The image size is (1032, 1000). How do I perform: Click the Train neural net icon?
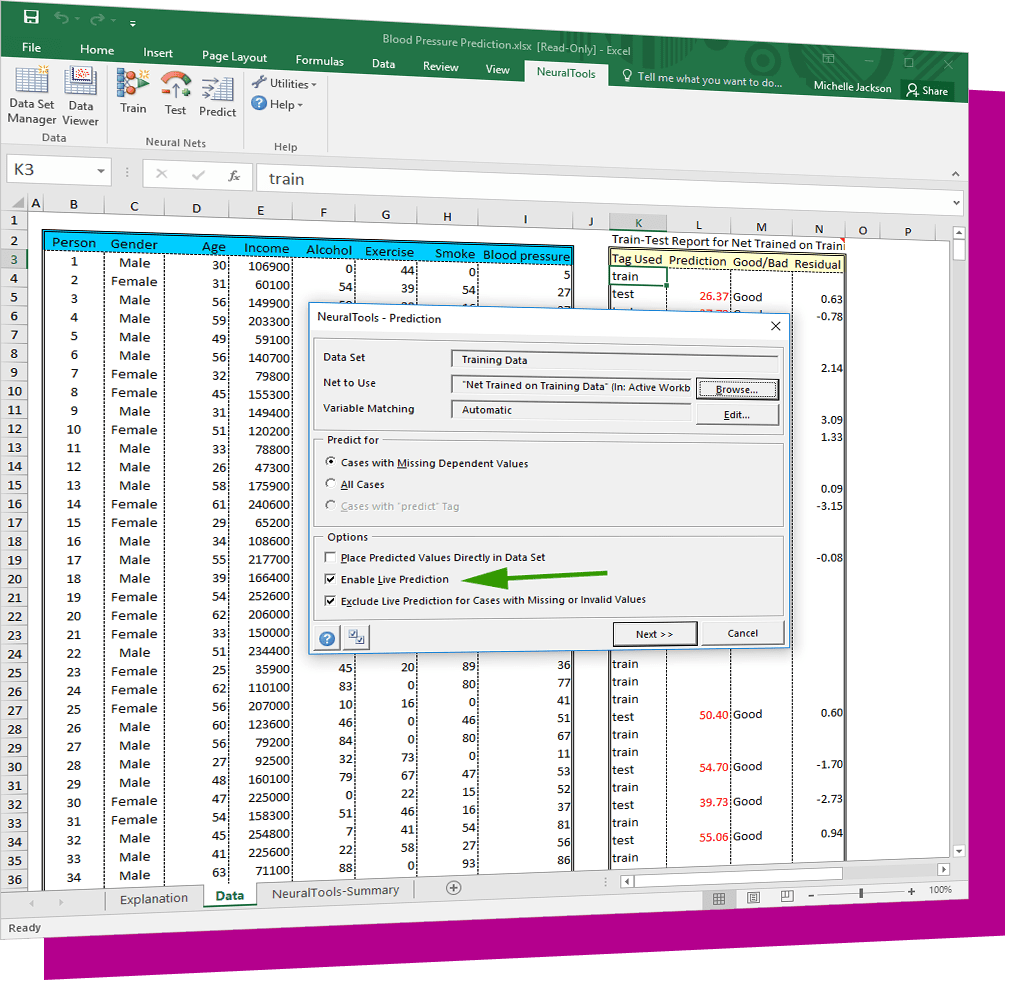133,92
